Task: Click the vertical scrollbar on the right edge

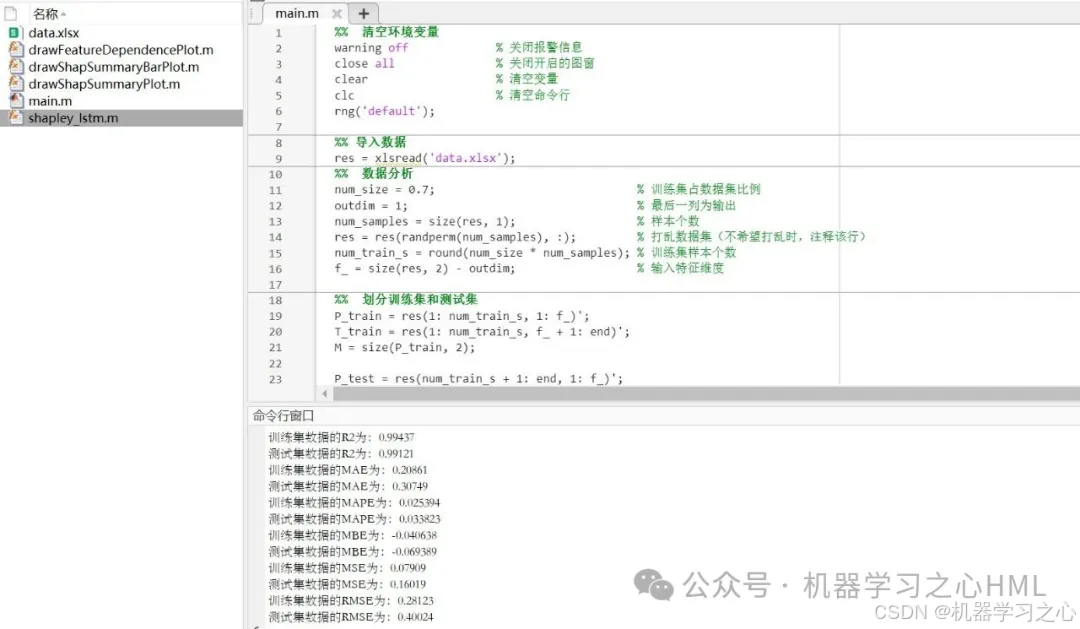Action: point(1074,200)
